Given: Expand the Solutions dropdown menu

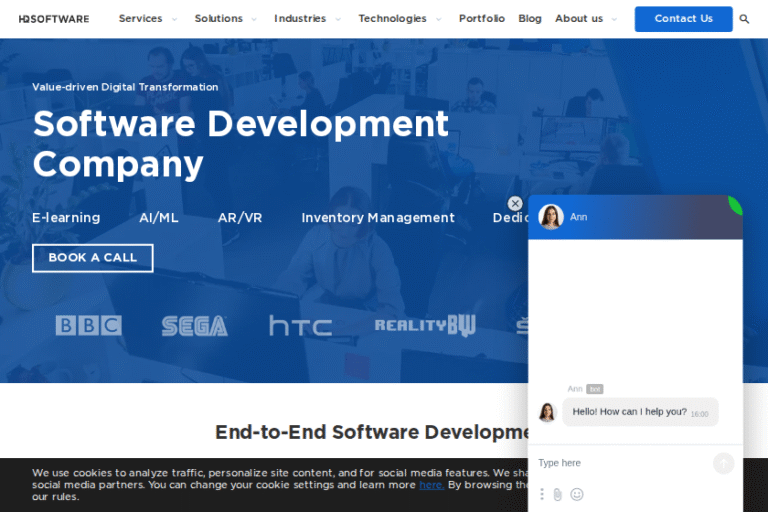Looking at the screenshot, I should point(225,19).
